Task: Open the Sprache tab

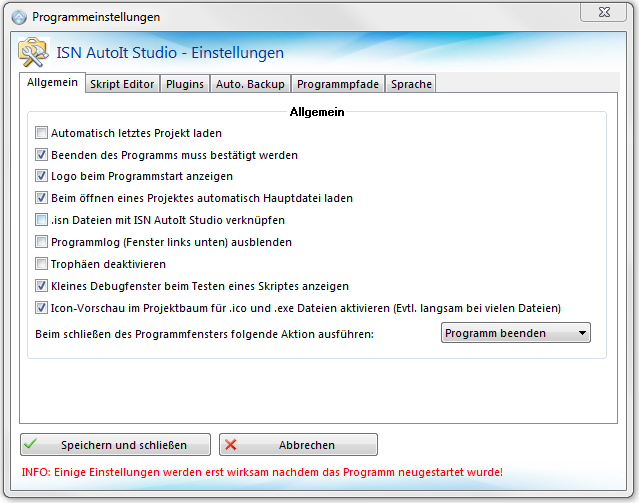Action: pyautogui.click(x=411, y=84)
